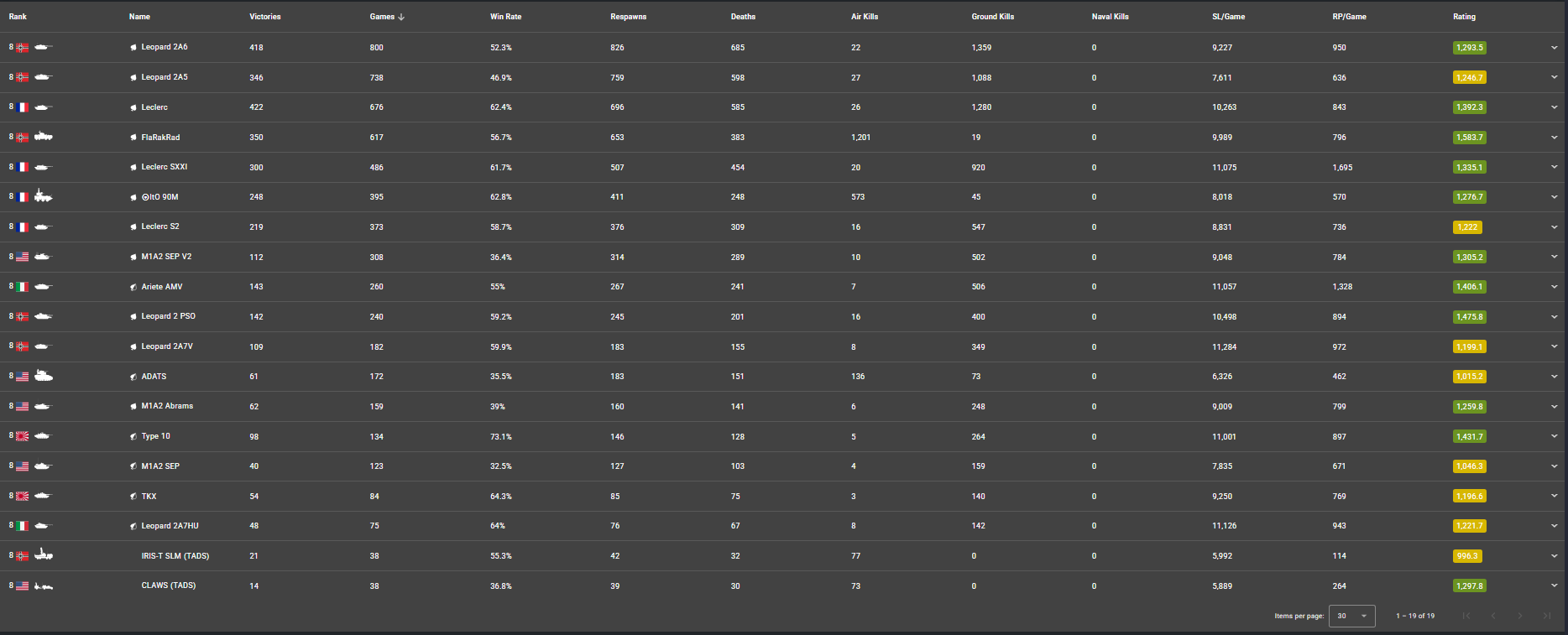The height and width of the screenshot is (635, 1568).
Task: Sort by the Rank column header
Action: (18, 17)
